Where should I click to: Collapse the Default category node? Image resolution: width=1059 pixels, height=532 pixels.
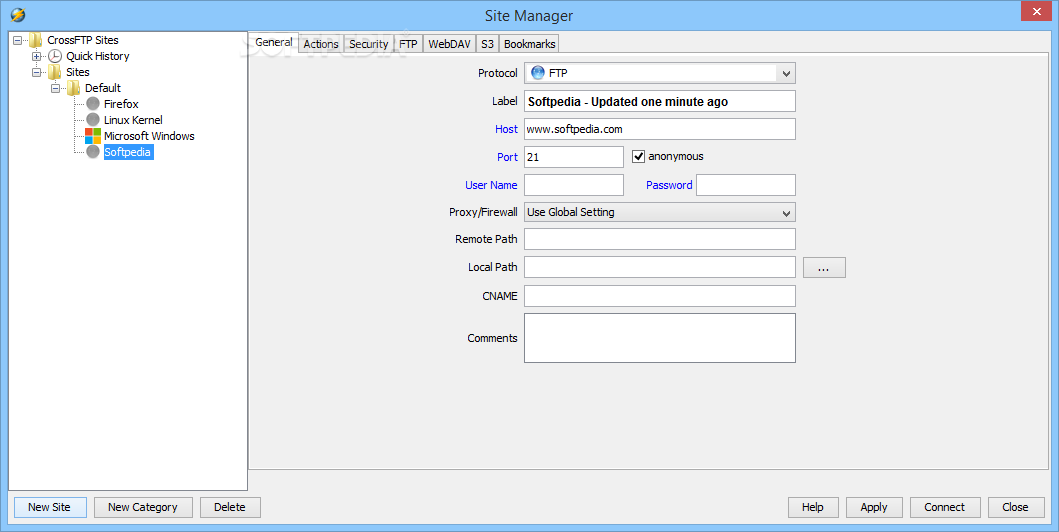pos(55,88)
